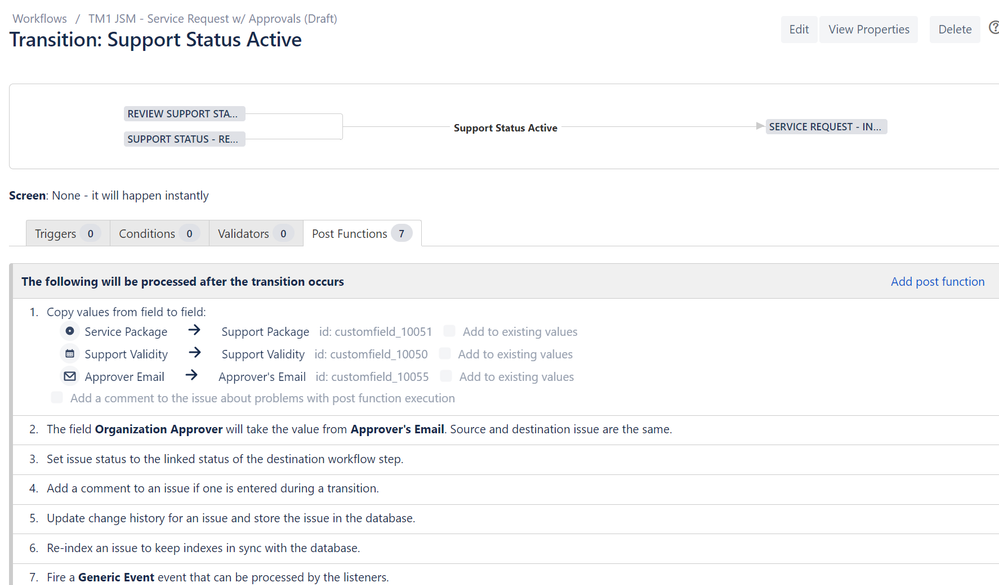Click the Support Status Active transition label
The width and height of the screenshot is (999, 585).
(x=505, y=127)
